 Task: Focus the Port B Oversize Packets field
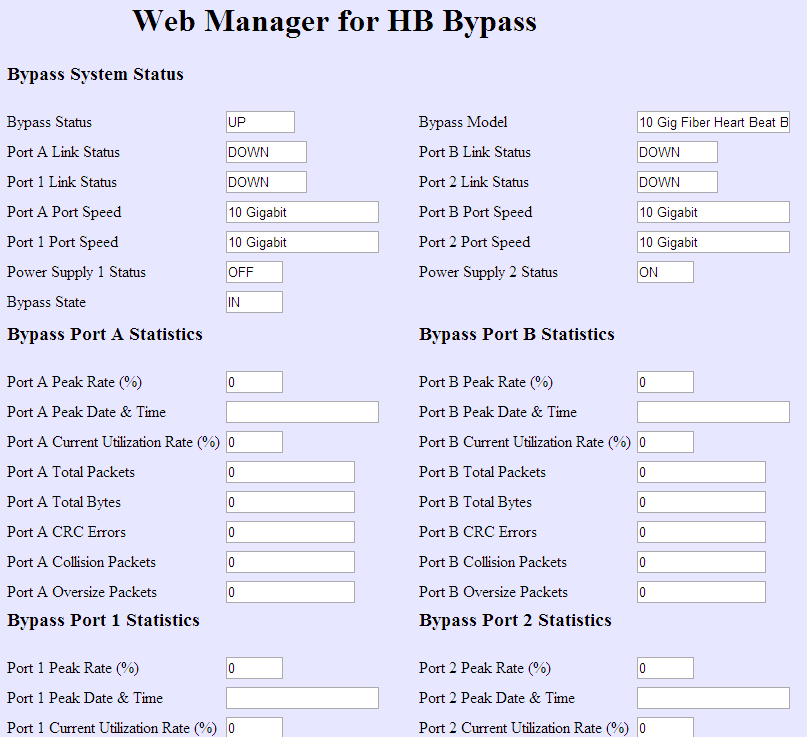[701, 592]
